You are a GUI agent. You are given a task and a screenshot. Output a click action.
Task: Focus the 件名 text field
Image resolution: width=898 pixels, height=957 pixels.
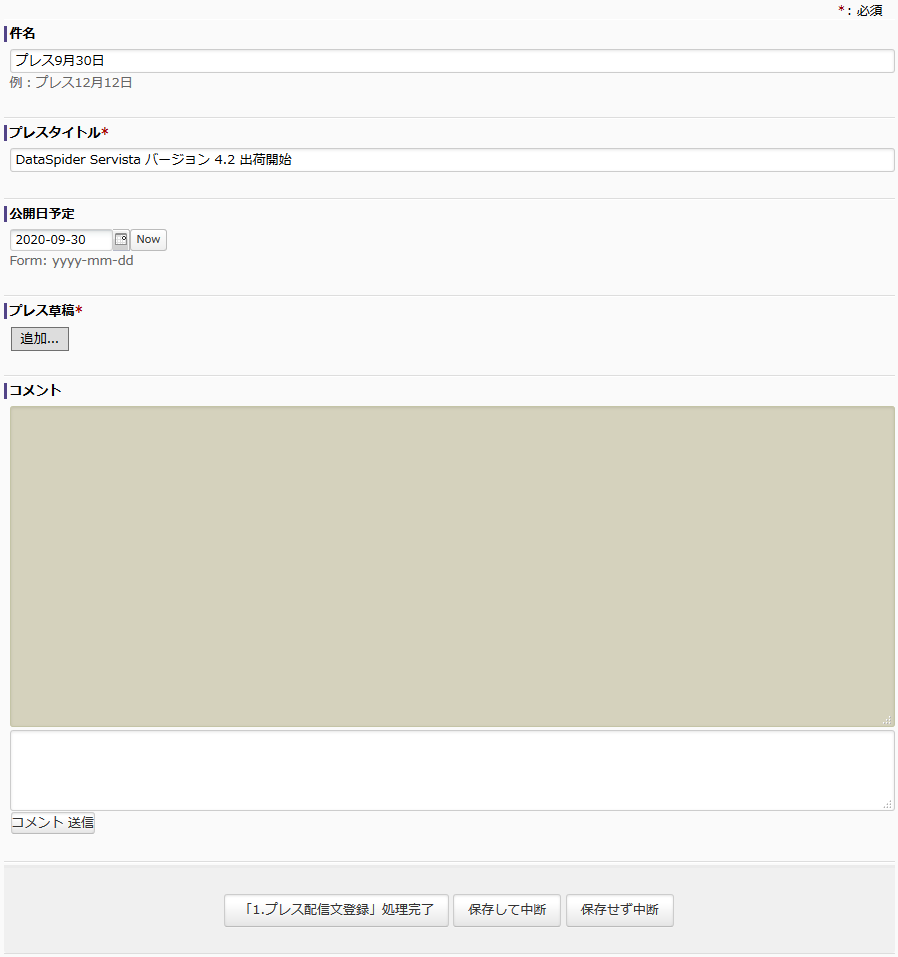(x=452, y=61)
